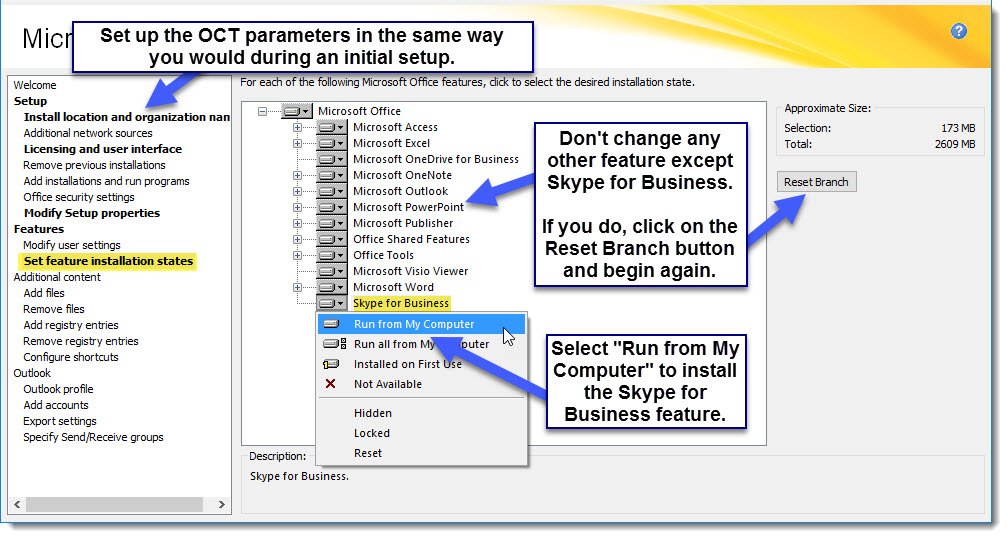Expand the Microsoft Word tree node
Viewport: 1007px width, 538px height.
click(297, 288)
